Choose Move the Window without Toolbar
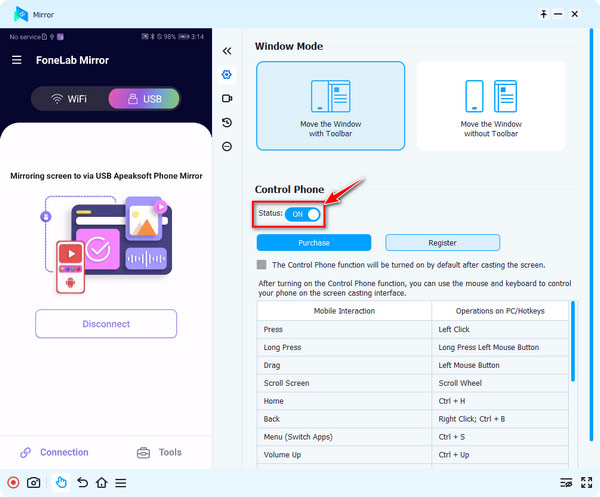 click(491, 106)
